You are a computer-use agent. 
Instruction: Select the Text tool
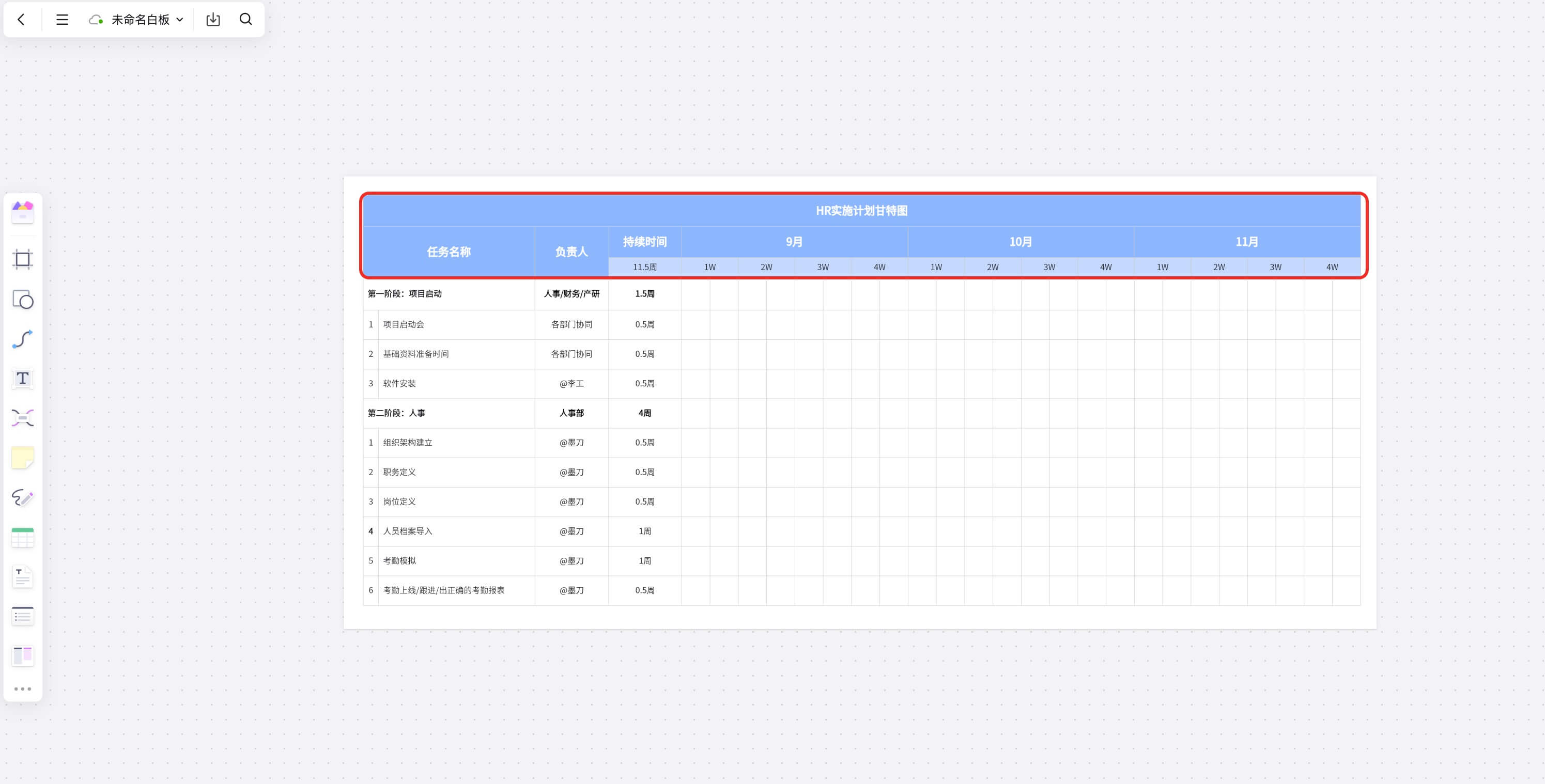pos(23,378)
